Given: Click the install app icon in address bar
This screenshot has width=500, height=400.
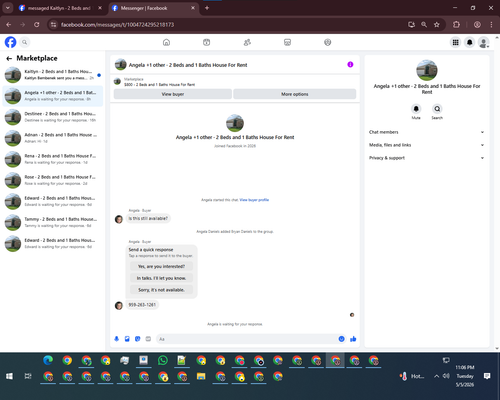Looking at the screenshot, I should [x=411, y=25].
